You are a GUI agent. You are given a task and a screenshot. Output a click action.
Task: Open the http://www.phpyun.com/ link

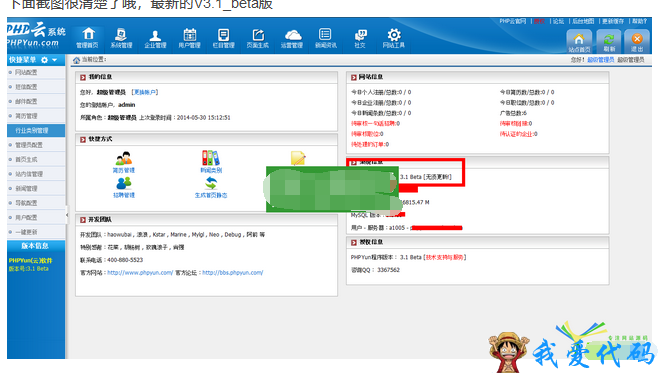tap(140, 273)
